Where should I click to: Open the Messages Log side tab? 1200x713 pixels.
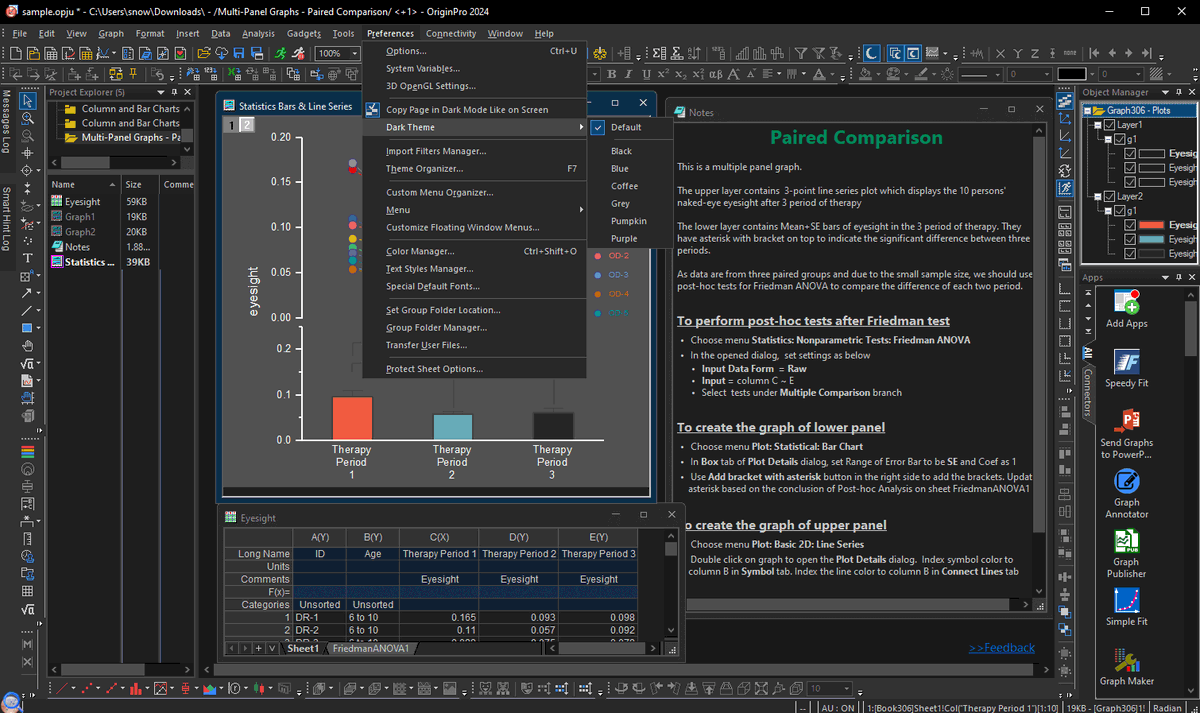pyautogui.click(x=7, y=123)
